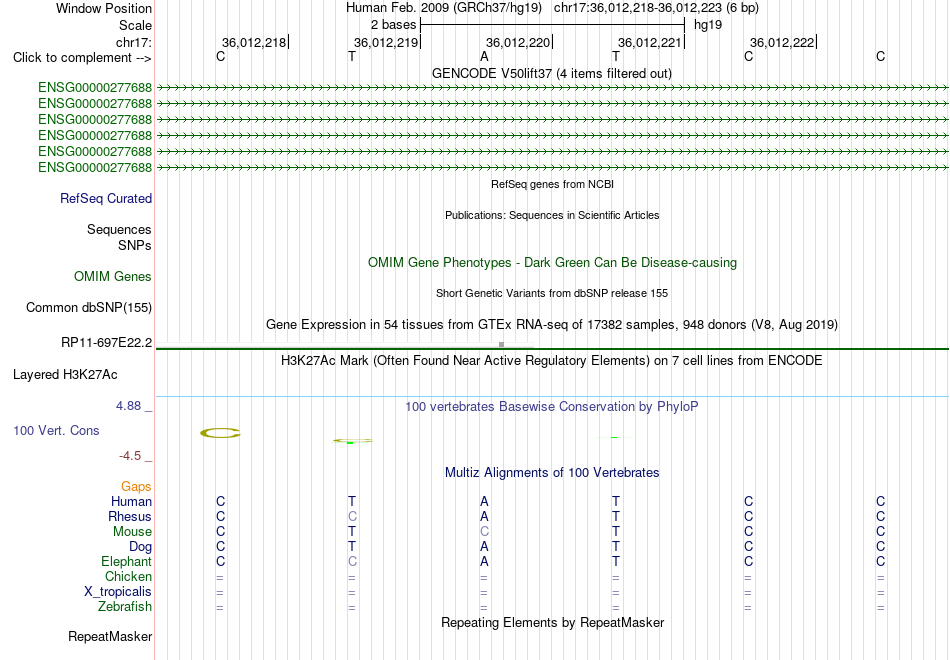Click the H3K27Ac Mark track title
950x660 pixels.
pyautogui.click(x=552, y=361)
